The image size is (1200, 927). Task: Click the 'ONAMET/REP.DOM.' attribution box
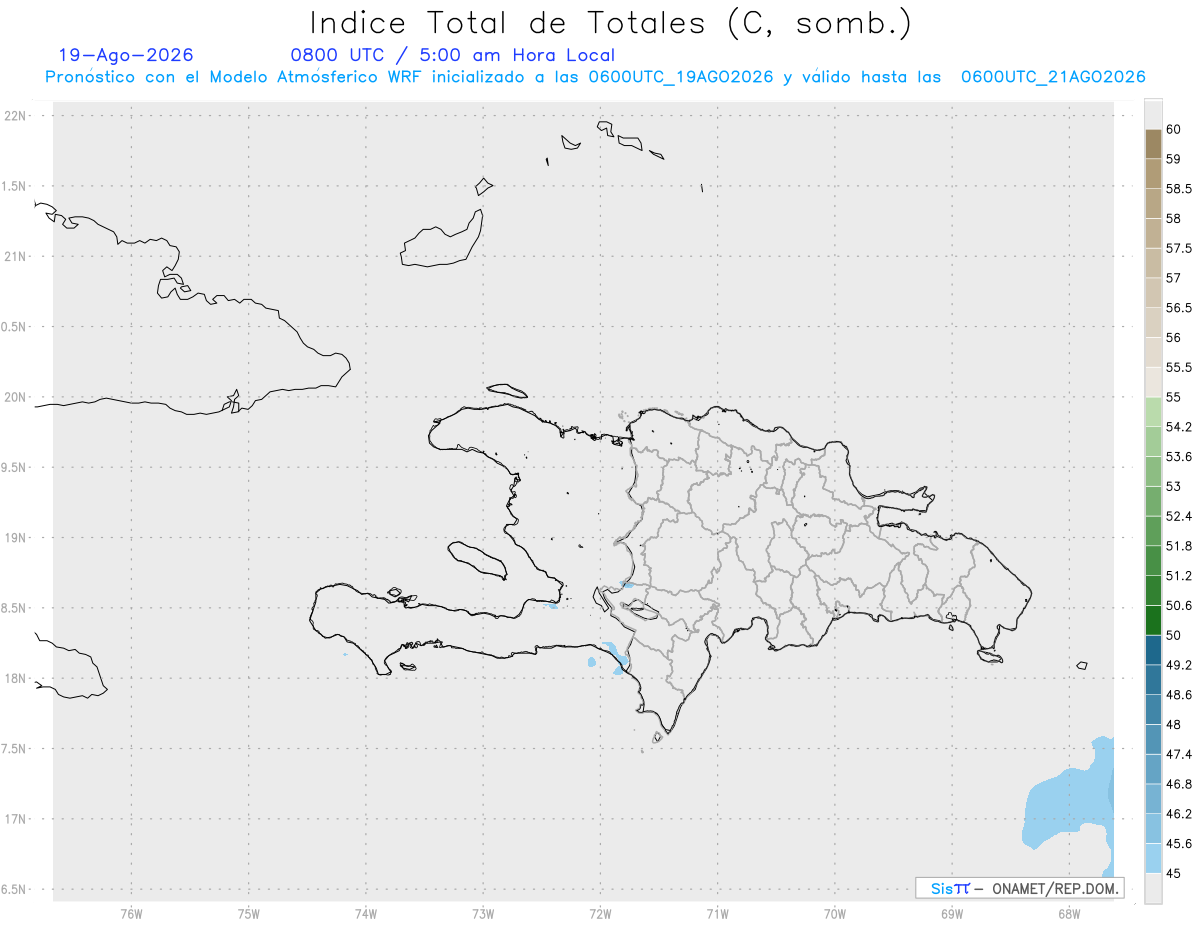point(1020,888)
